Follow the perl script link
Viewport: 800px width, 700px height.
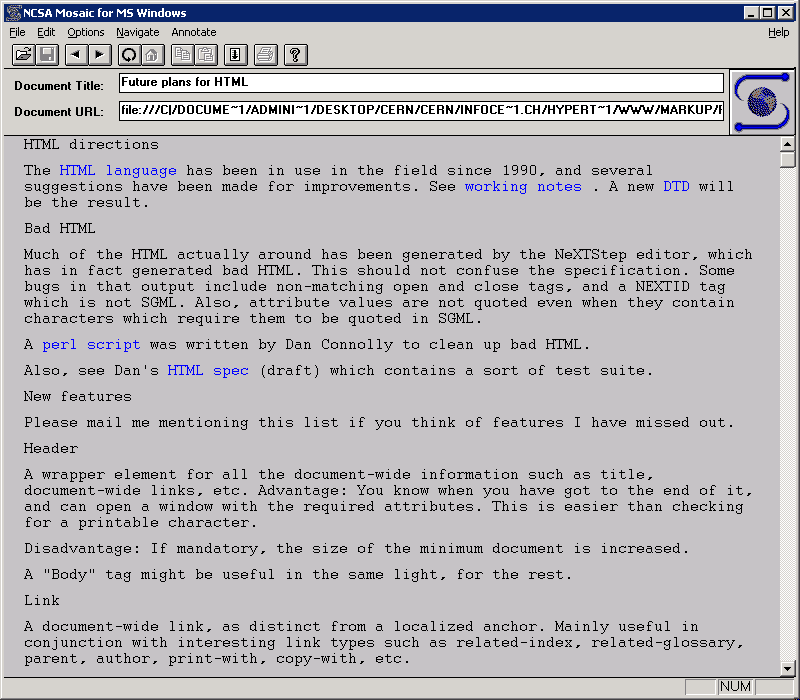(x=91, y=345)
